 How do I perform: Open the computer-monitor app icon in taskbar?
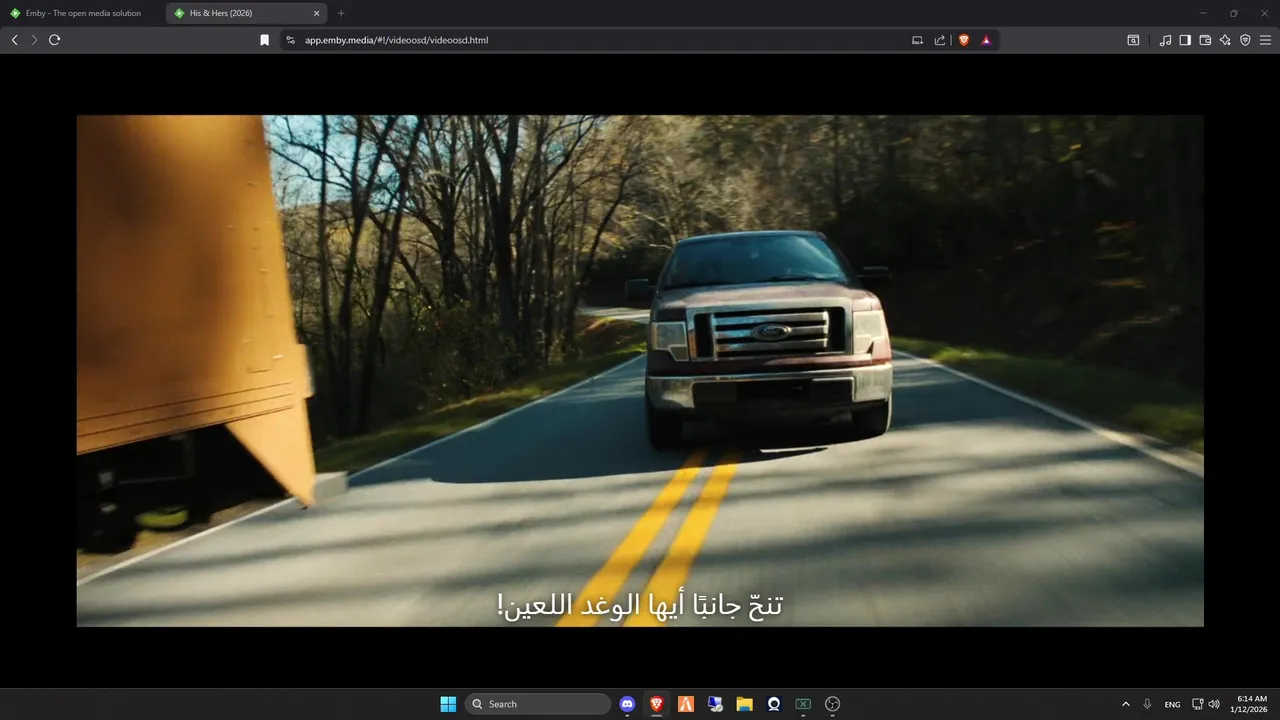pos(715,704)
